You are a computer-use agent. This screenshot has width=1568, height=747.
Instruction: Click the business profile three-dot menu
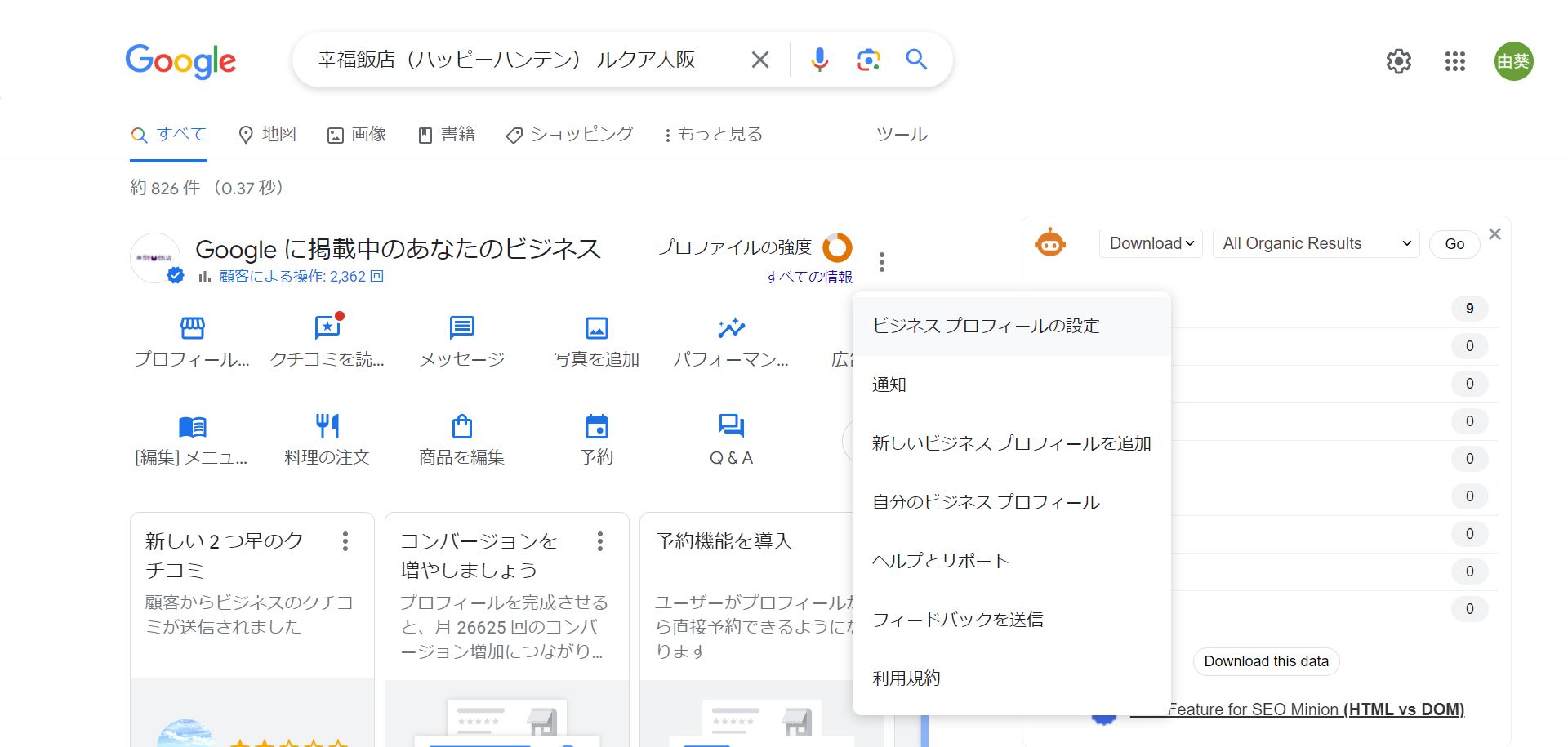[882, 262]
